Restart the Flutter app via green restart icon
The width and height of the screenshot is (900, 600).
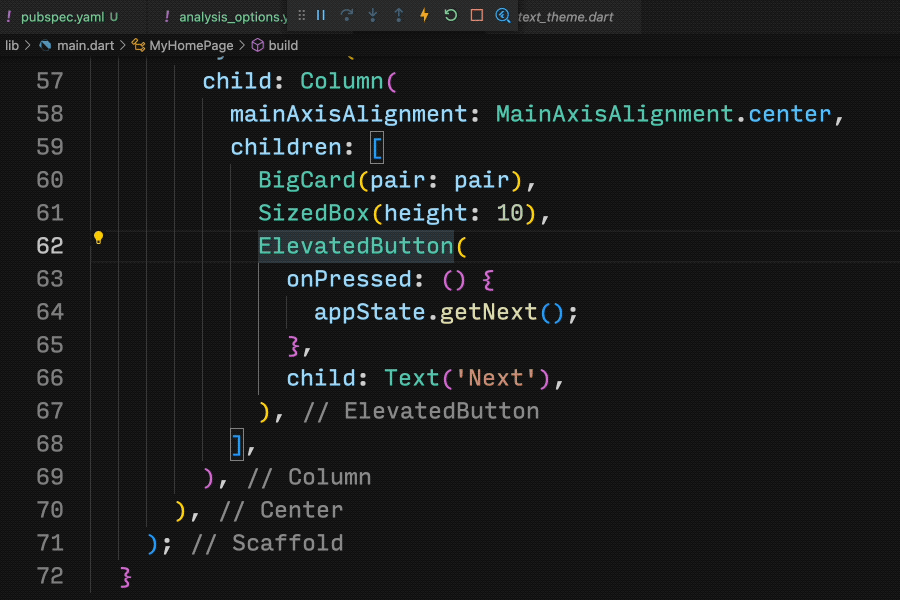[450, 15]
